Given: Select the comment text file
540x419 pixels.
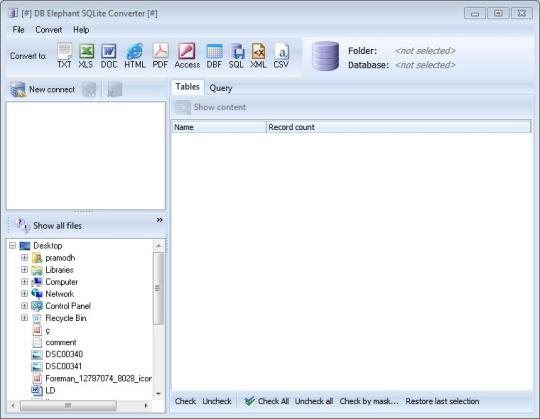Looking at the screenshot, I should point(54,342).
